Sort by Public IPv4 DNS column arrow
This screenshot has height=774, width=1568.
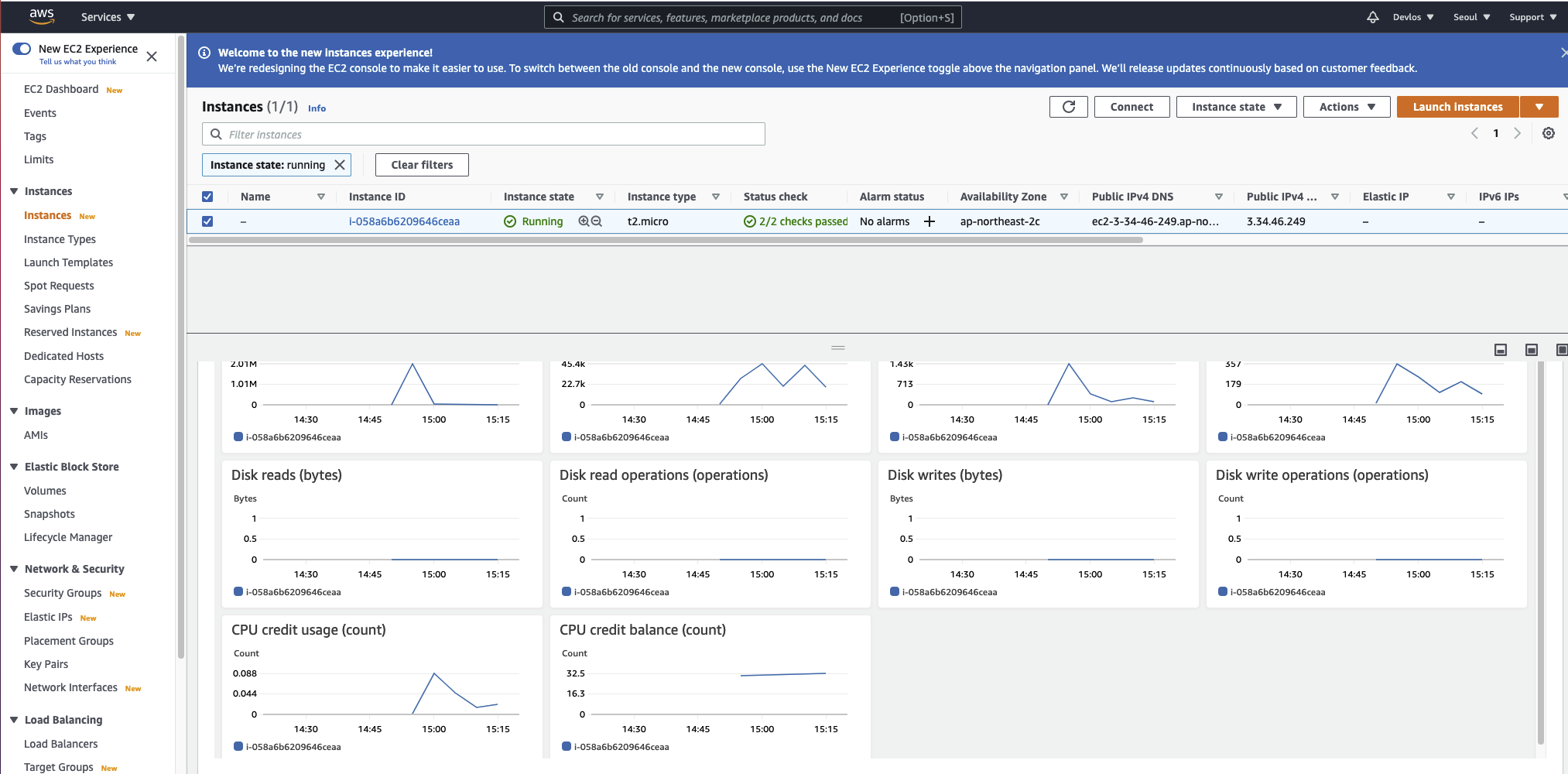[1219, 197]
